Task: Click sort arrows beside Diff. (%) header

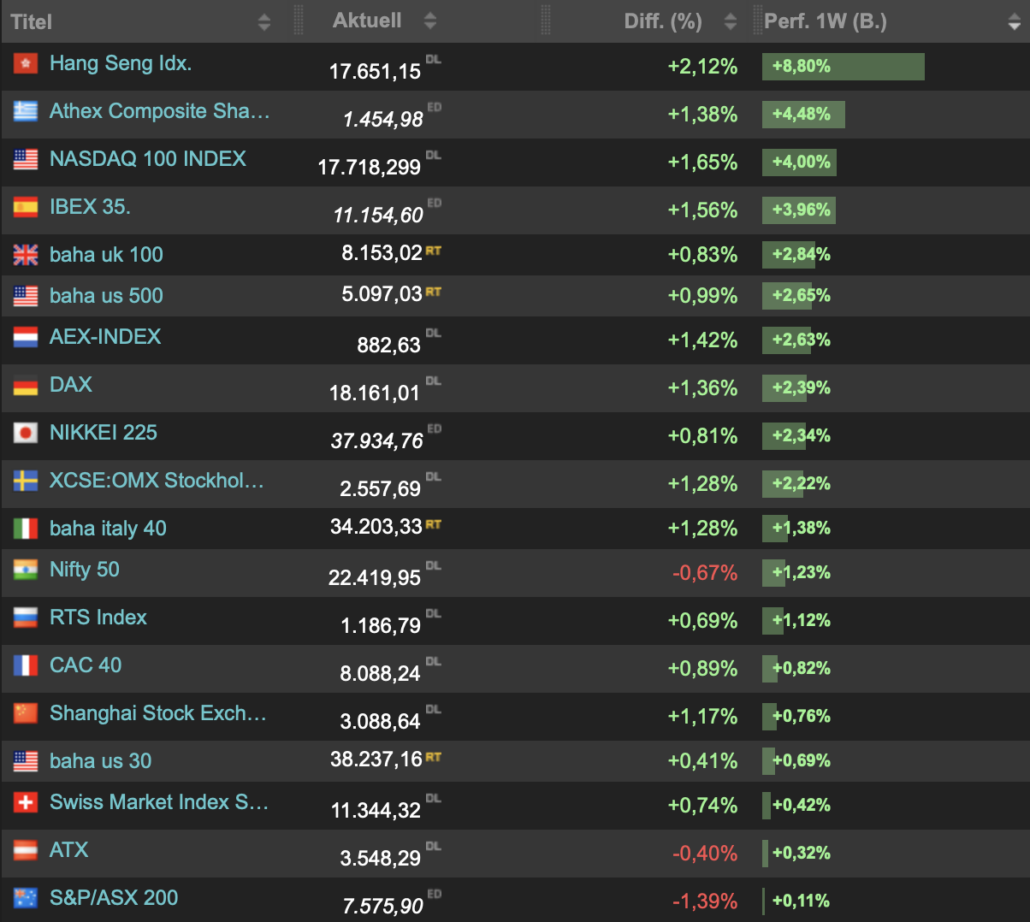Action: click(731, 21)
